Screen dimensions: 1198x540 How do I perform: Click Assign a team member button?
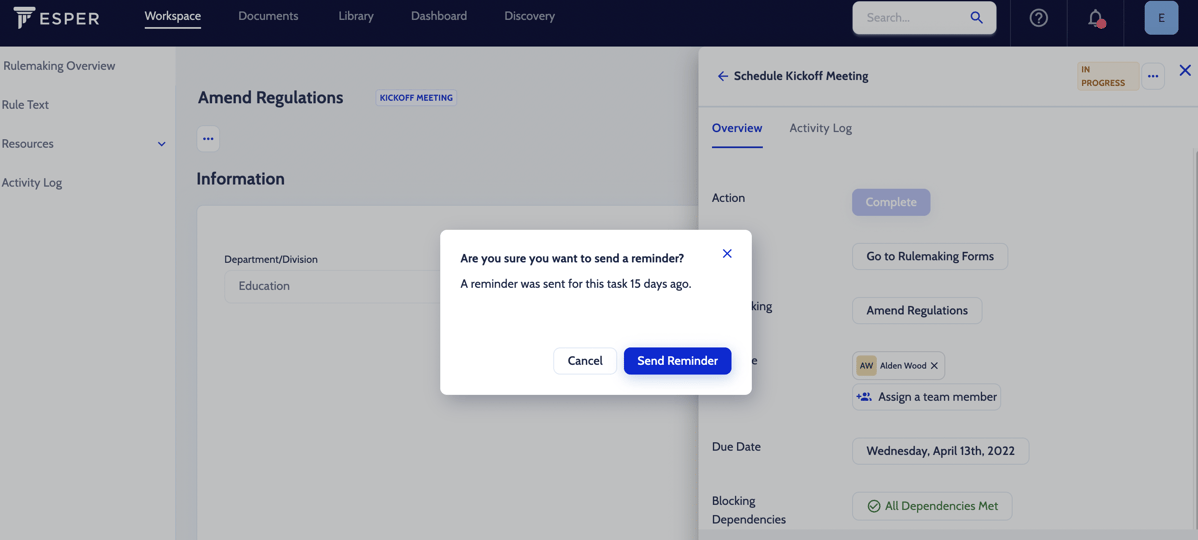click(x=926, y=397)
